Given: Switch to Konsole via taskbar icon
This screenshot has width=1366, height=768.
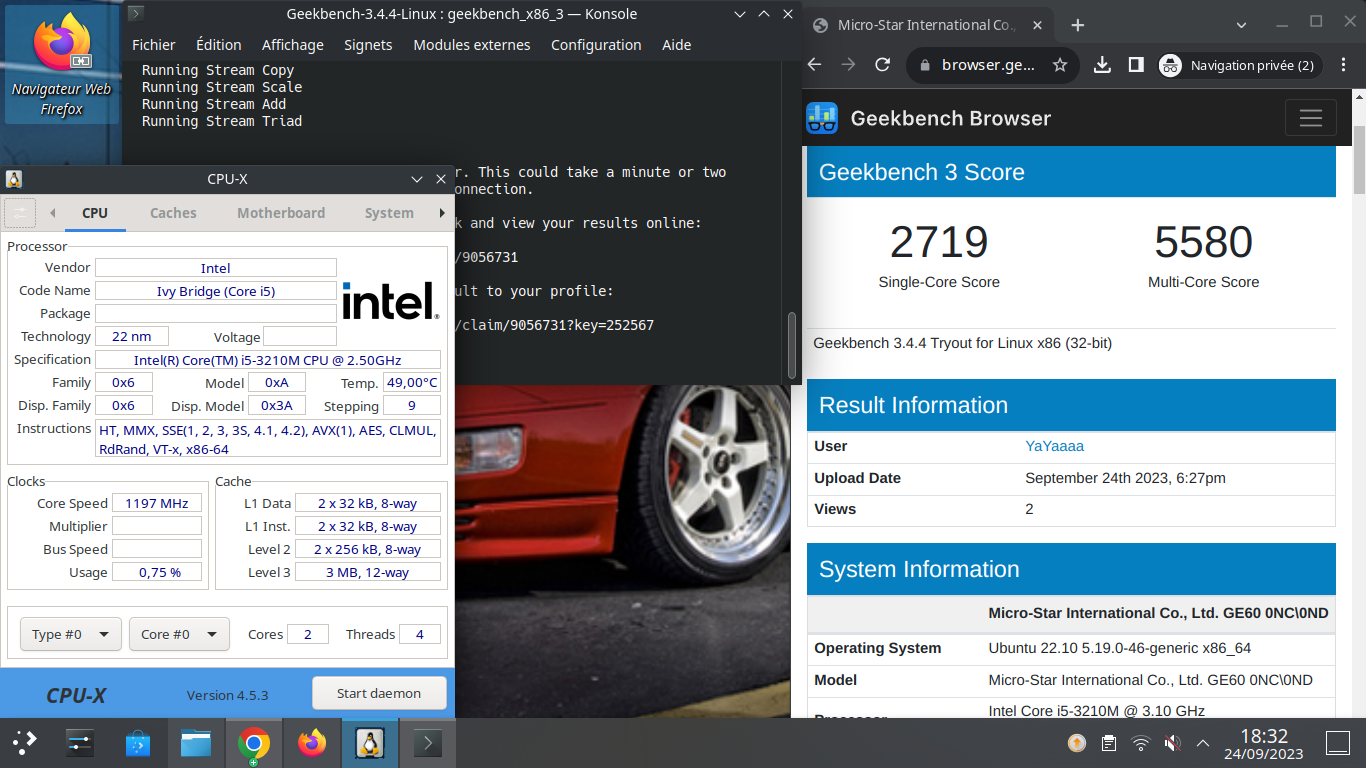Looking at the screenshot, I should point(428,743).
